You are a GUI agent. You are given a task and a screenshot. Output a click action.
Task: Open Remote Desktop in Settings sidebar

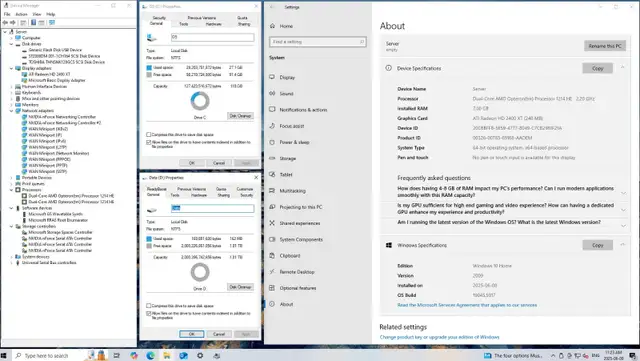(x=297, y=272)
